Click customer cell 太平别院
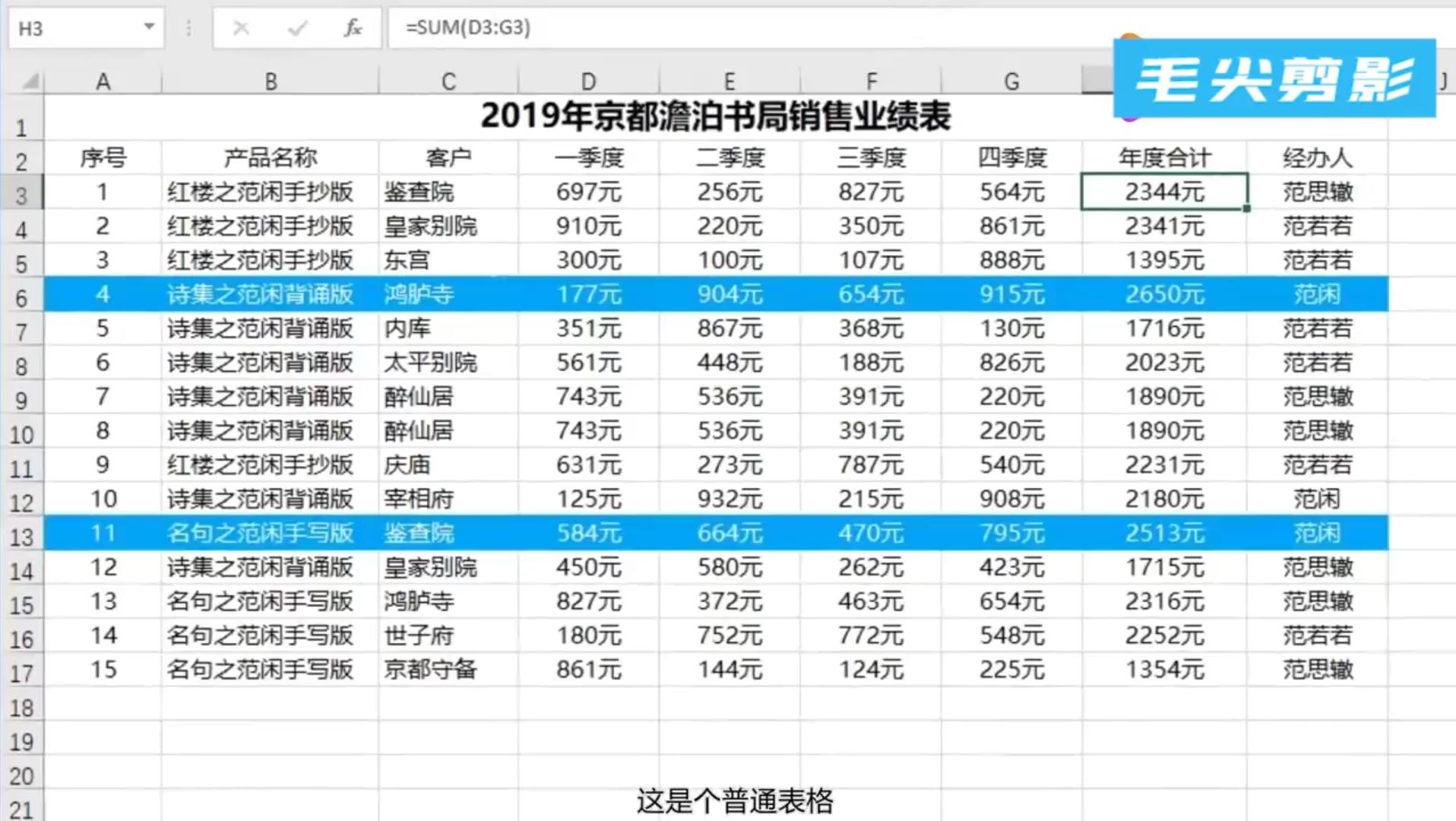This screenshot has width=1456, height=821. 448,363
